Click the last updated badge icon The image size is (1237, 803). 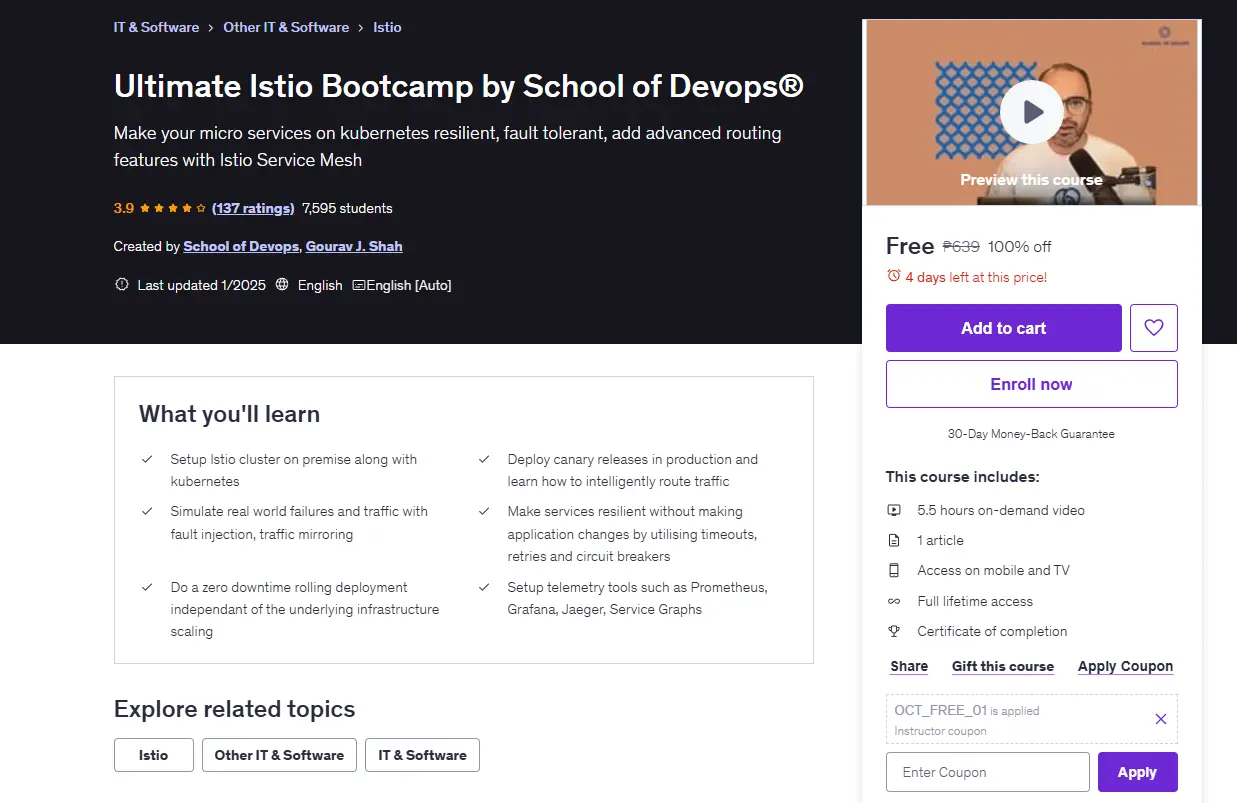pyautogui.click(x=122, y=285)
